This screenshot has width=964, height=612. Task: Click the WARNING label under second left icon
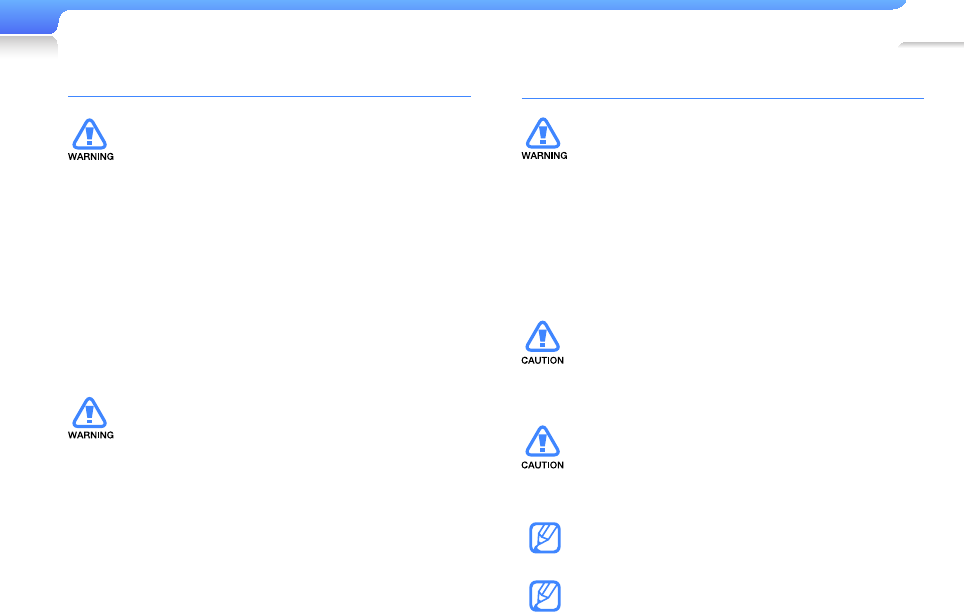point(90,435)
